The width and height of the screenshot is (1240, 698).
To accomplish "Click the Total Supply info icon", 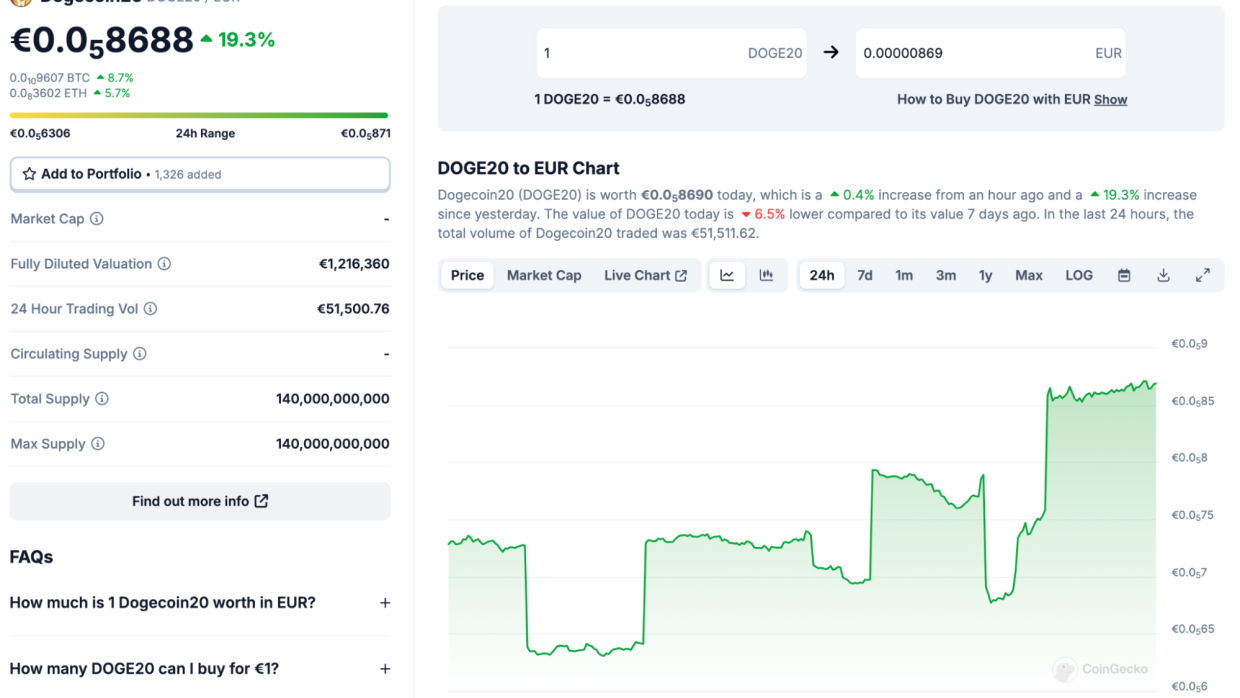I will coord(102,399).
